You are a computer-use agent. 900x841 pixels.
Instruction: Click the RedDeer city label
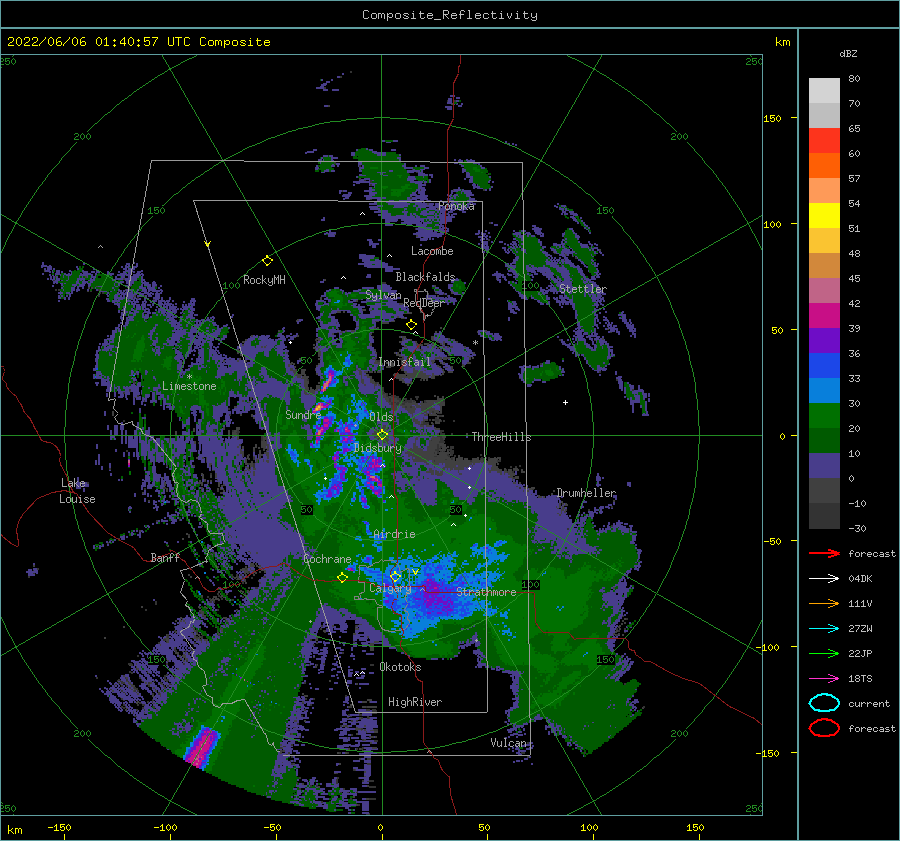(424, 303)
